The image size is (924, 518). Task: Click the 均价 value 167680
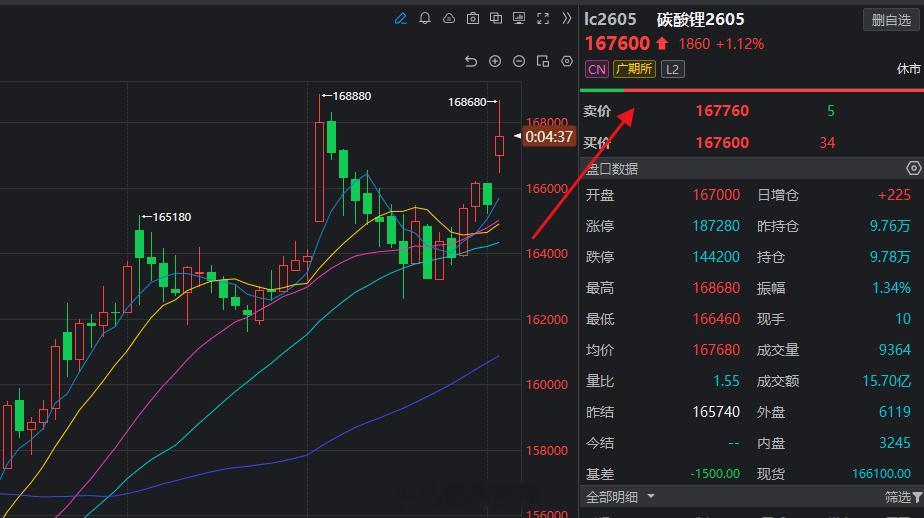(x=716, y=350)
